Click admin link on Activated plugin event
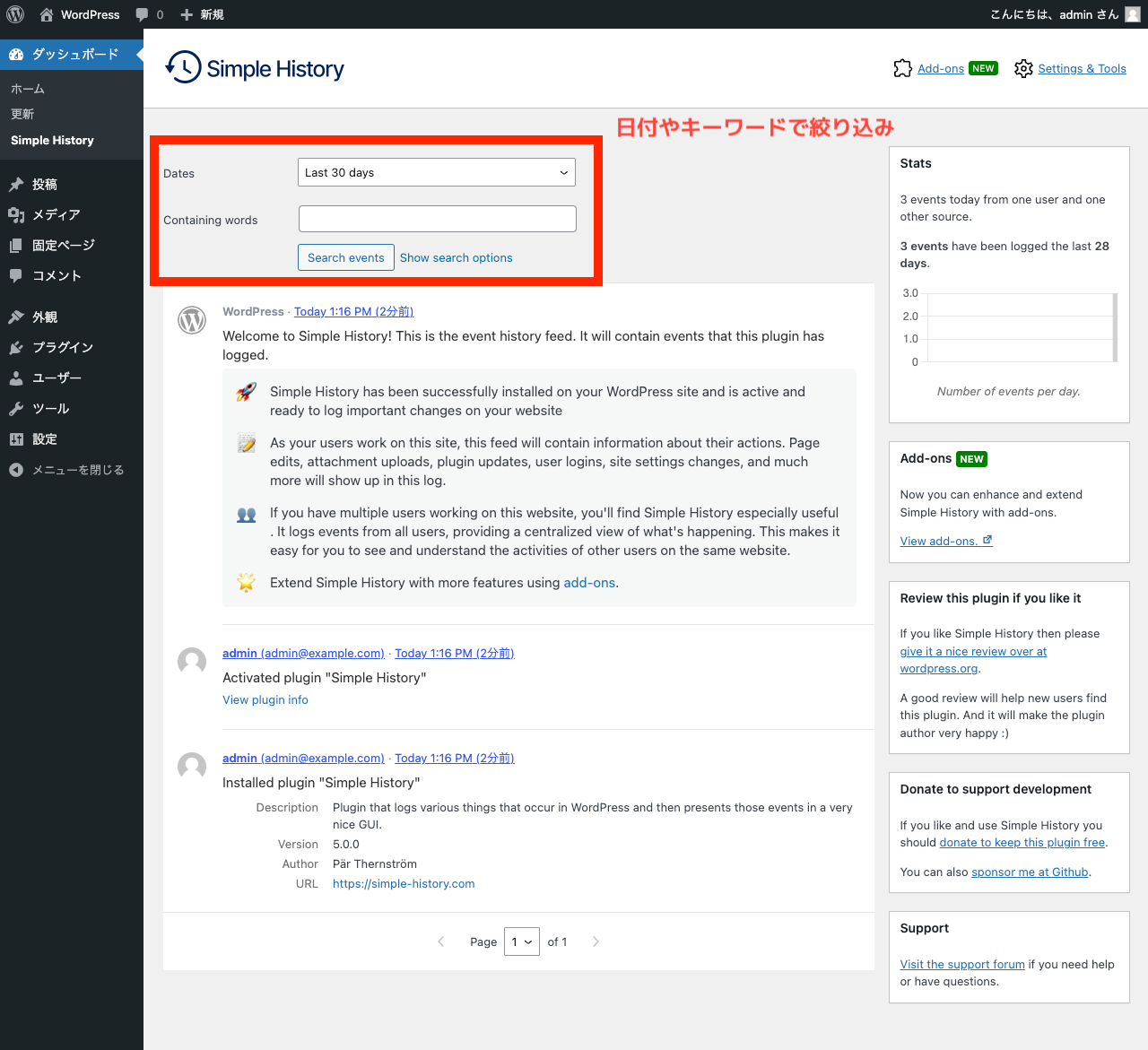 click(303, 653)
